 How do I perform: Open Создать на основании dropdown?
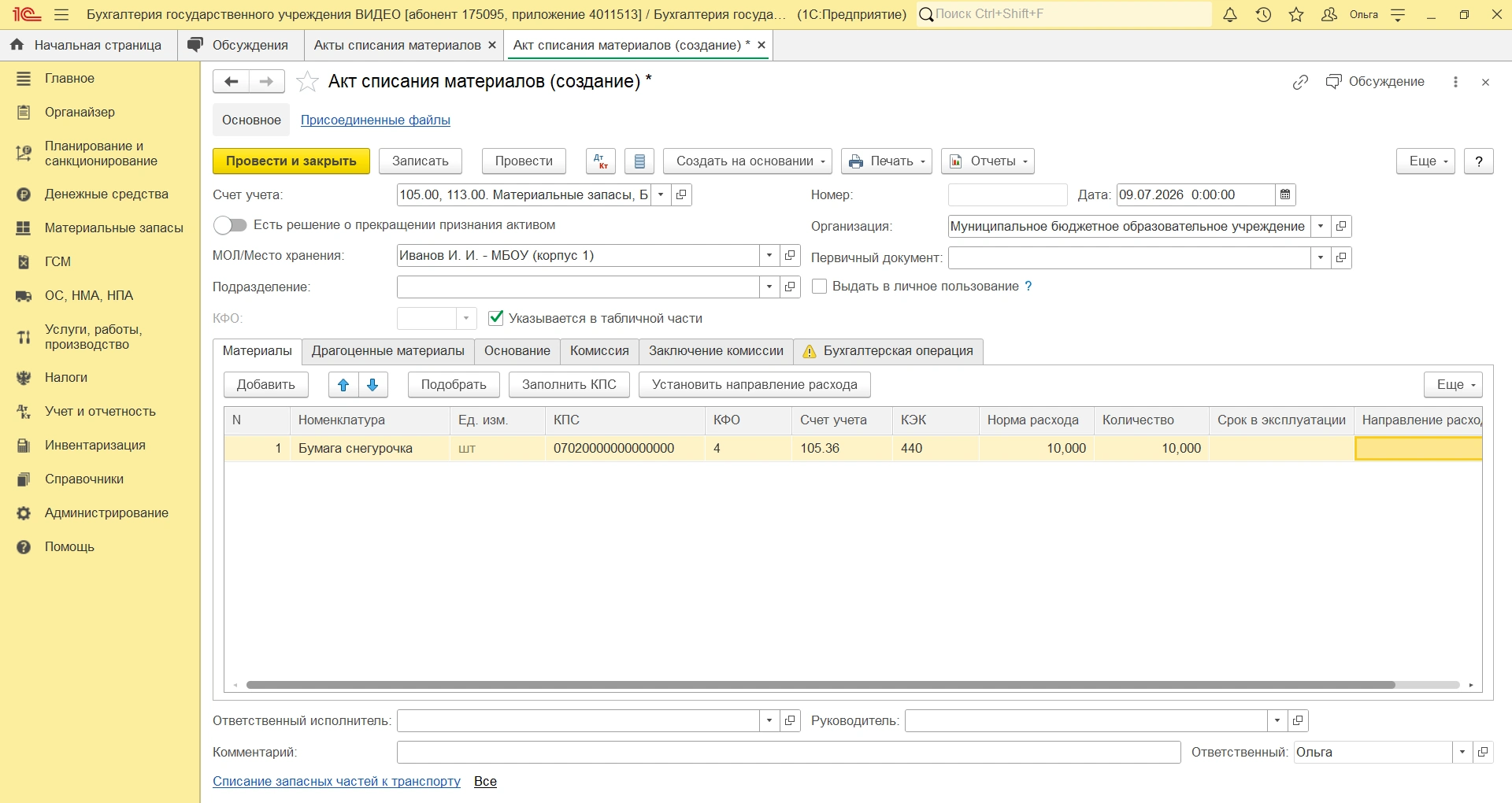click(748, 161)
